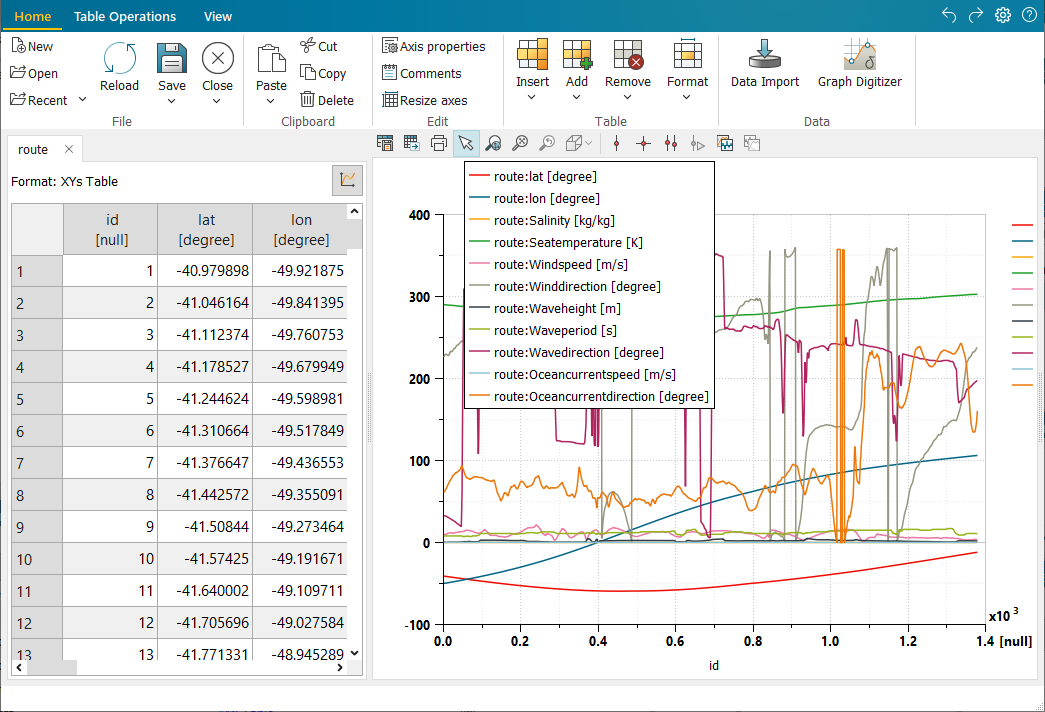Toggle the dual vertical cursors tool
Screen dimensions: 1045x712
671,143
